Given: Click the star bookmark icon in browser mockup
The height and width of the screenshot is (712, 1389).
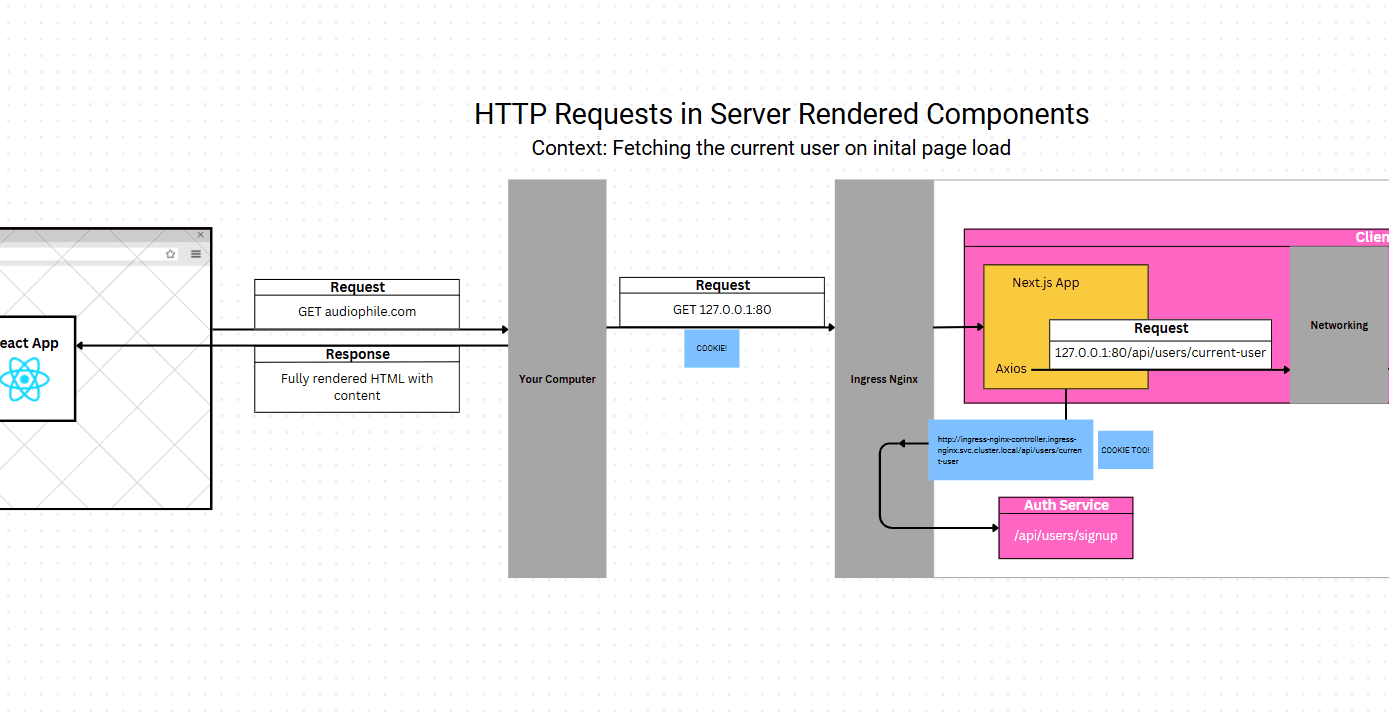Looking at the screenshot, I should [x=171, y=254].
